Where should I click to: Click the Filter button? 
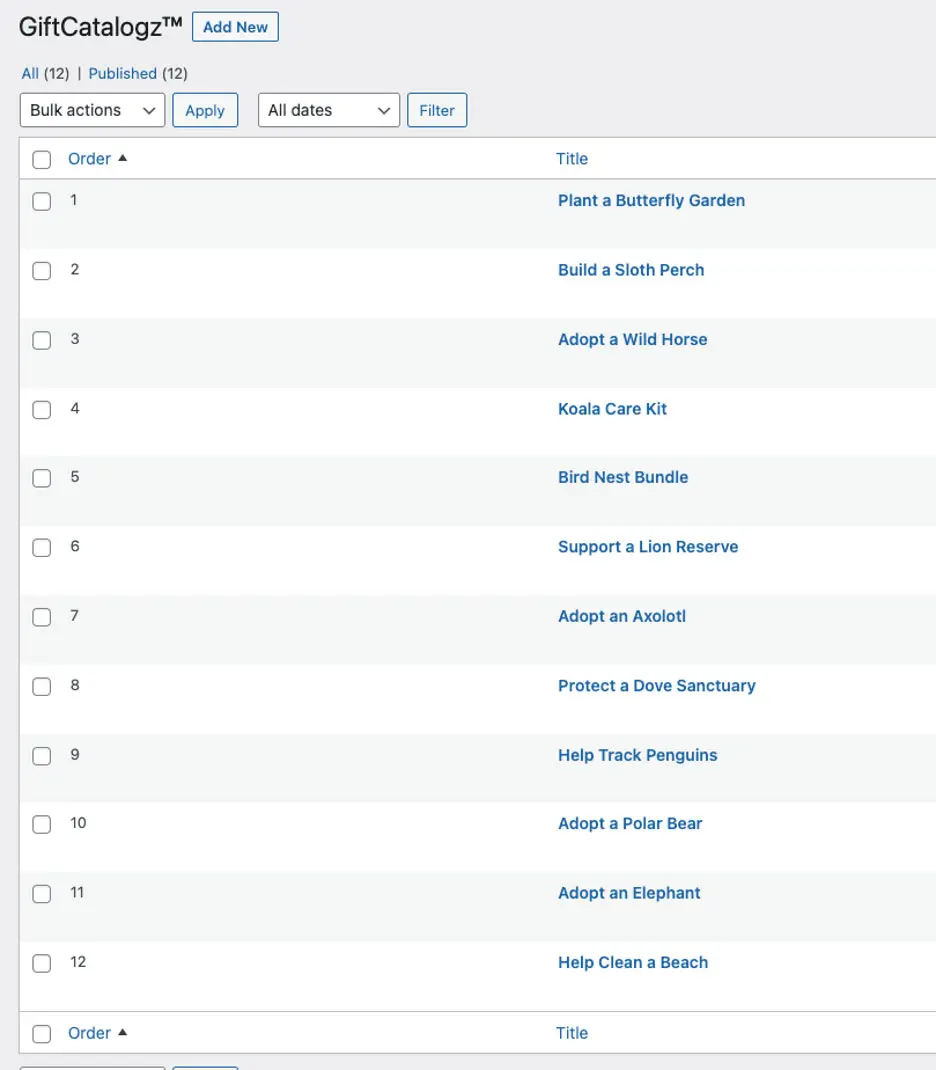point(437,110)
